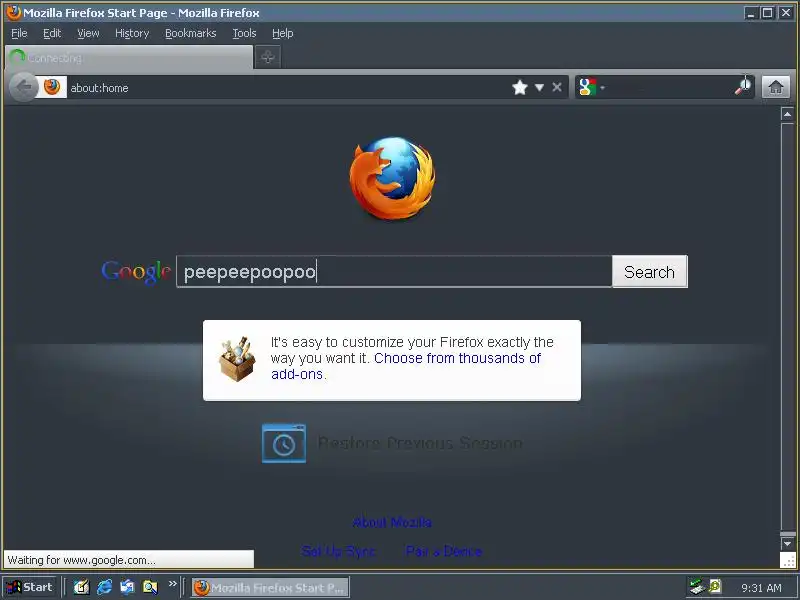Open the File menu
Image resolution: width=800 pixels, height=600 pixels.
[x=19, y=33]
